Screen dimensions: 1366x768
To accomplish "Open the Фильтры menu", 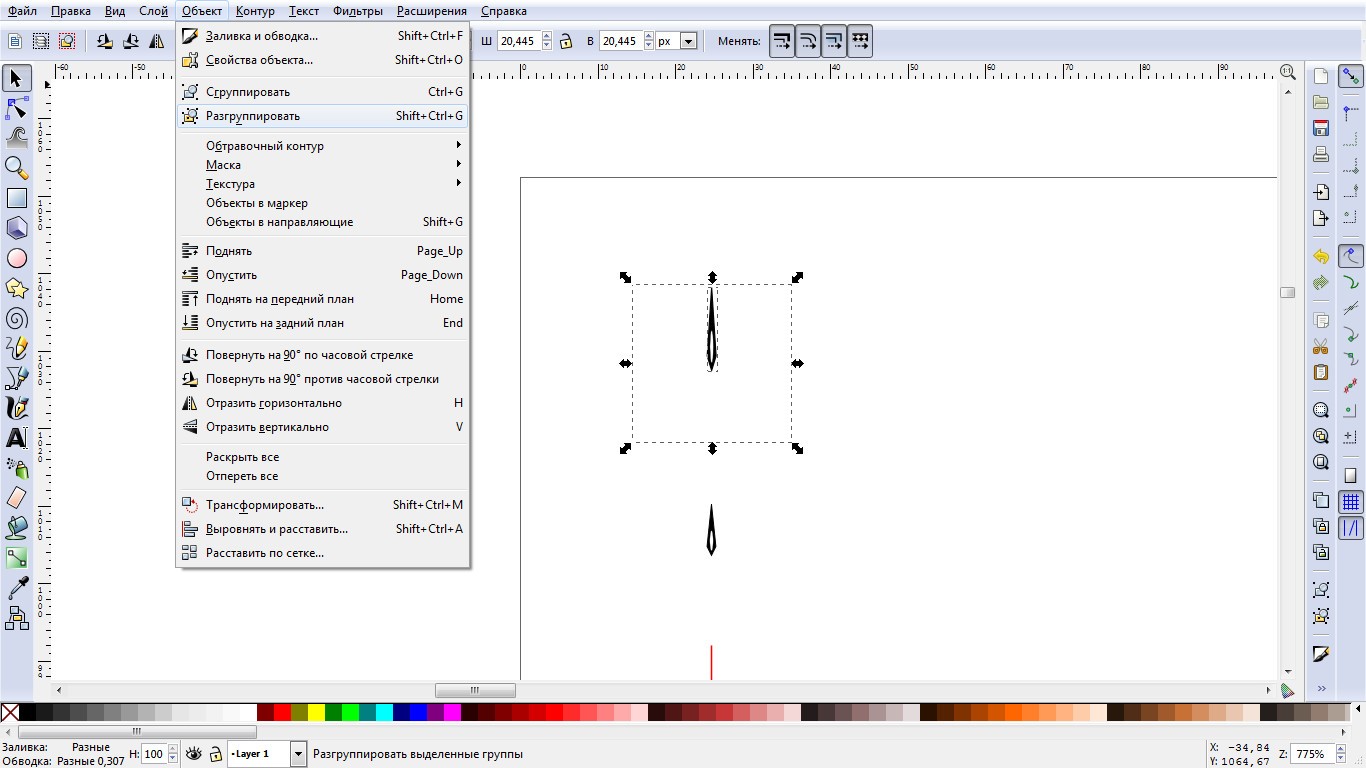I will [x=357, y=11].
